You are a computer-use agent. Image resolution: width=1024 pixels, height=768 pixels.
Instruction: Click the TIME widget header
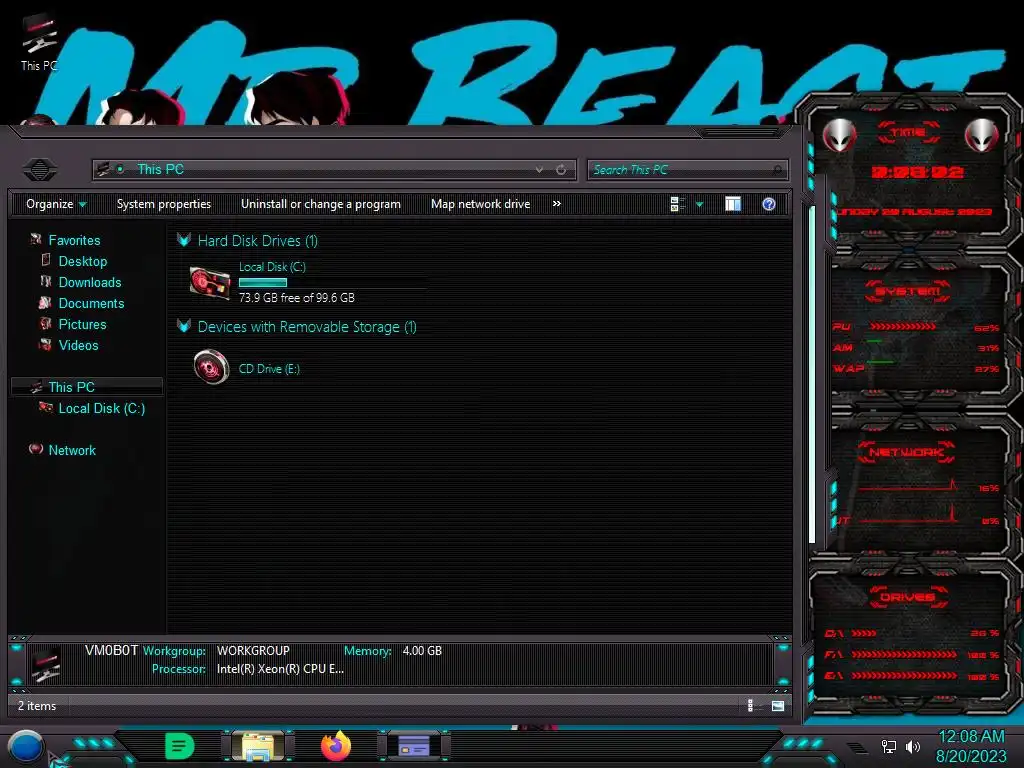tap(908, 132)
